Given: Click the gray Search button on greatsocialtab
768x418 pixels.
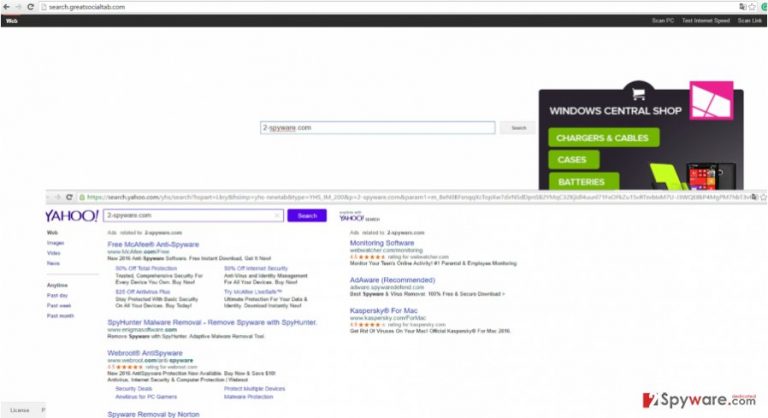Looking at the screenshot, I should click(x=518, y=128).
